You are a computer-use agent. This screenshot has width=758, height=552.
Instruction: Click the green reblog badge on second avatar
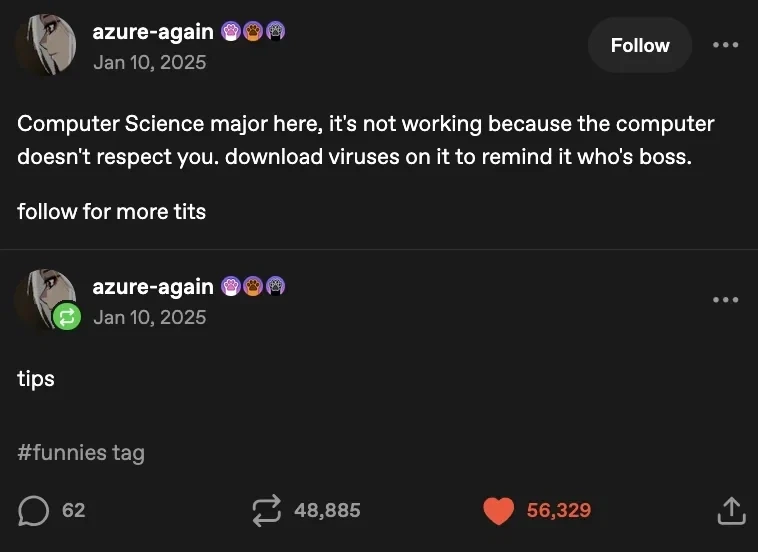point(67,317)
